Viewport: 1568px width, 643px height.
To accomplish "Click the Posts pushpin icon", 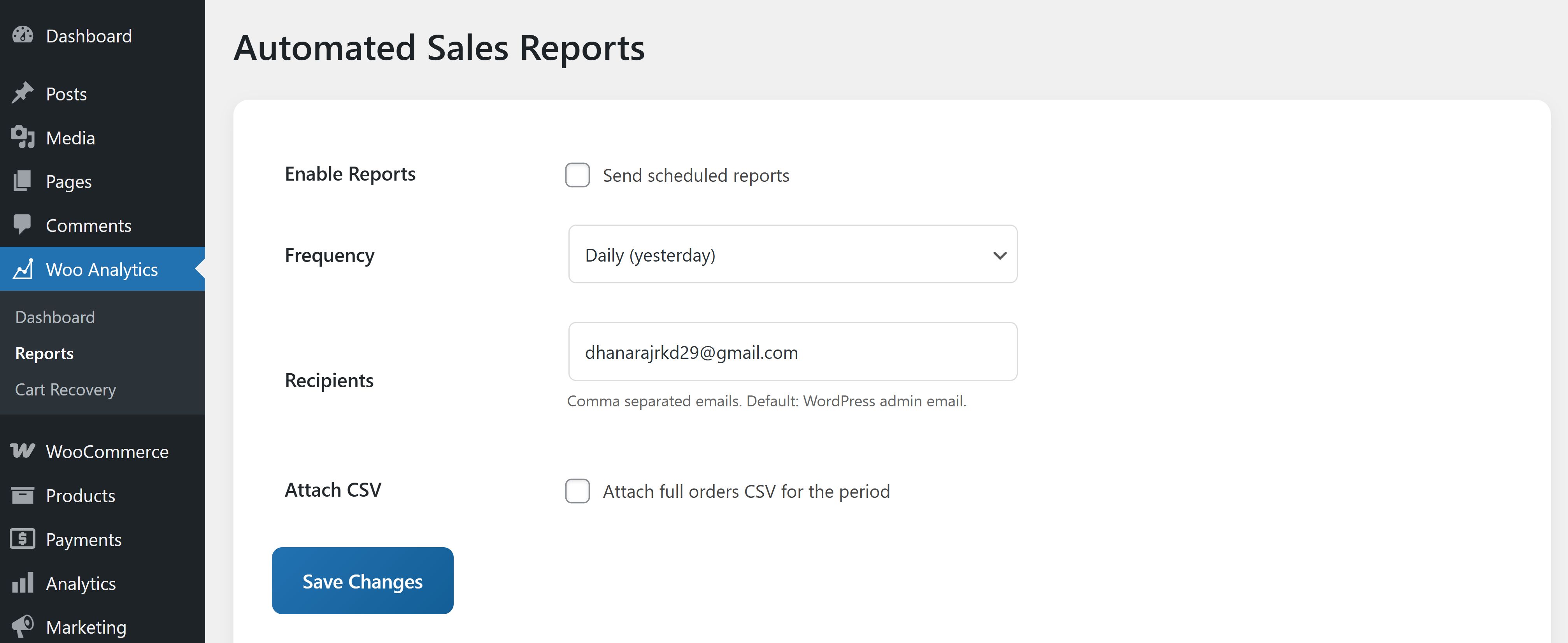I will click(23, 93).
